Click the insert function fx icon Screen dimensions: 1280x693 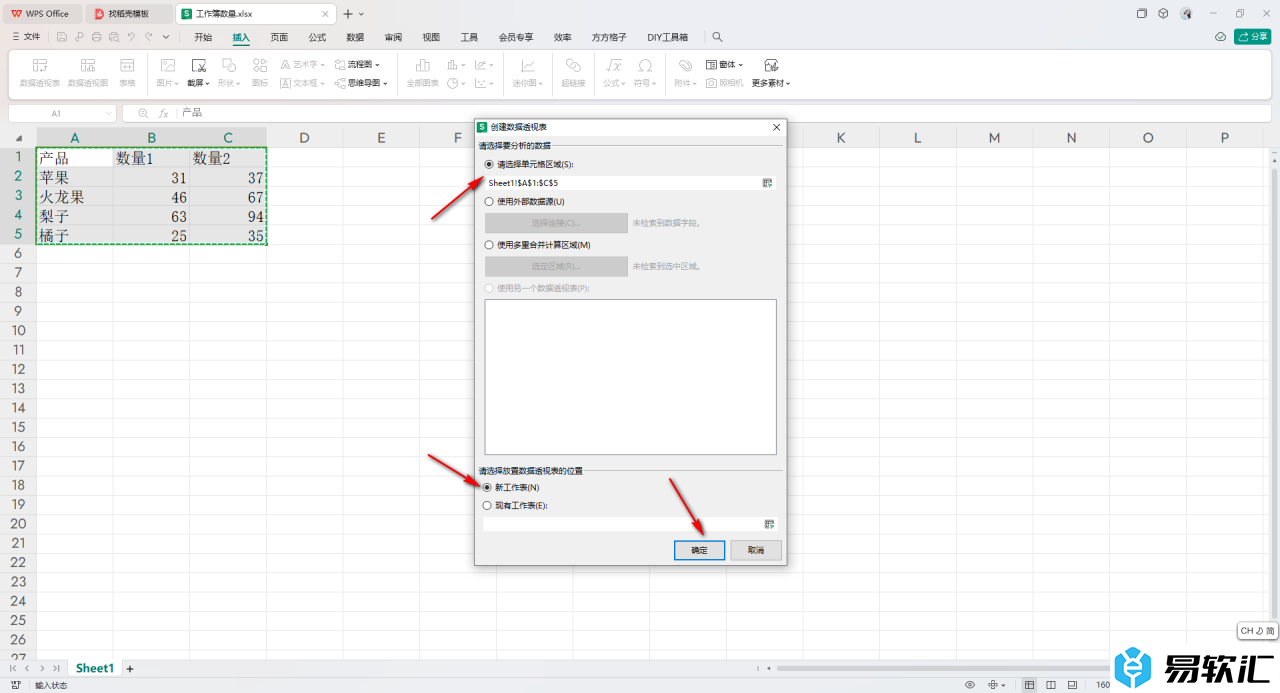click(164, 114)
